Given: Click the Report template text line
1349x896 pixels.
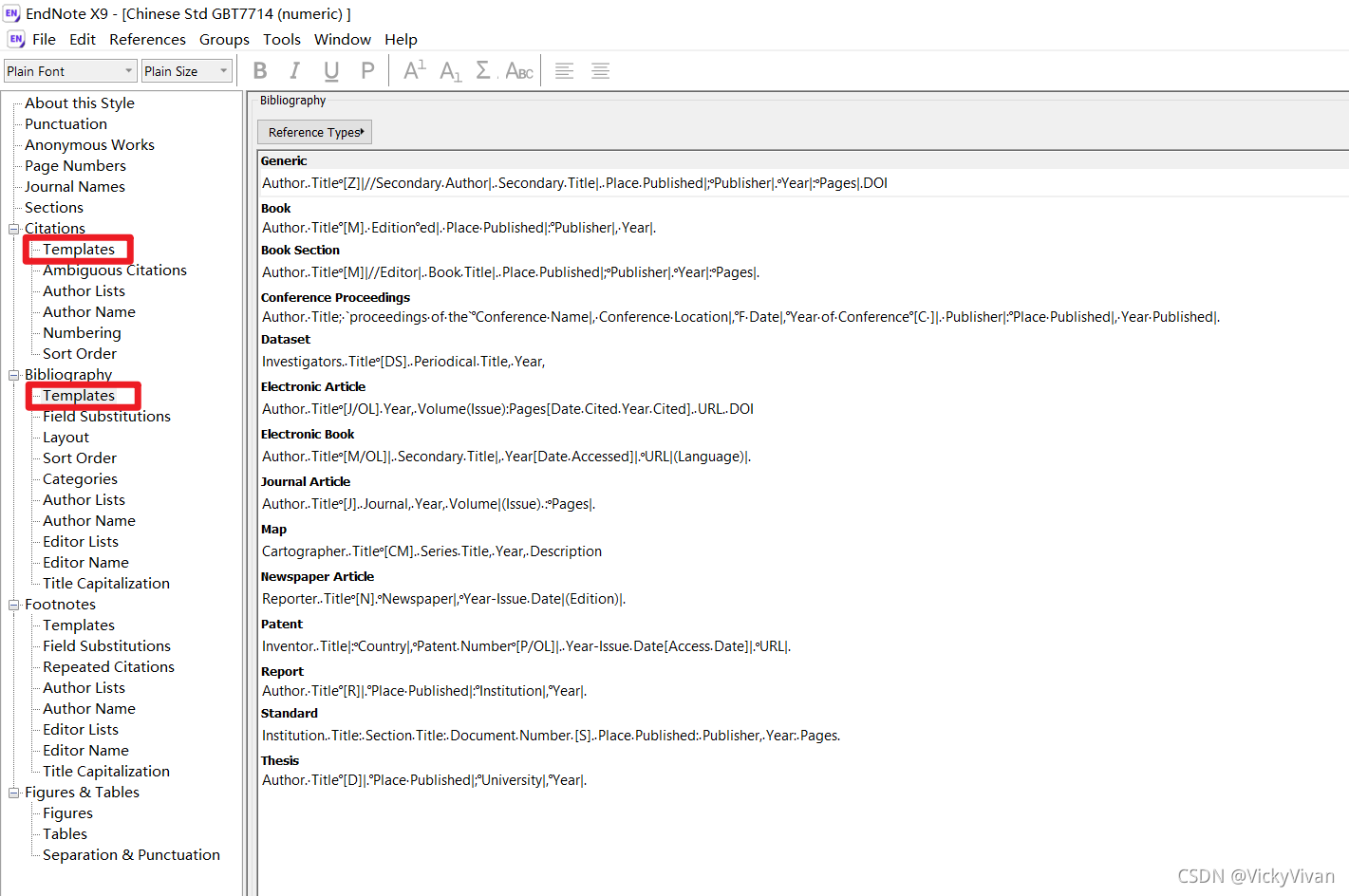Looking at the screenshot, I should point(424,691).
